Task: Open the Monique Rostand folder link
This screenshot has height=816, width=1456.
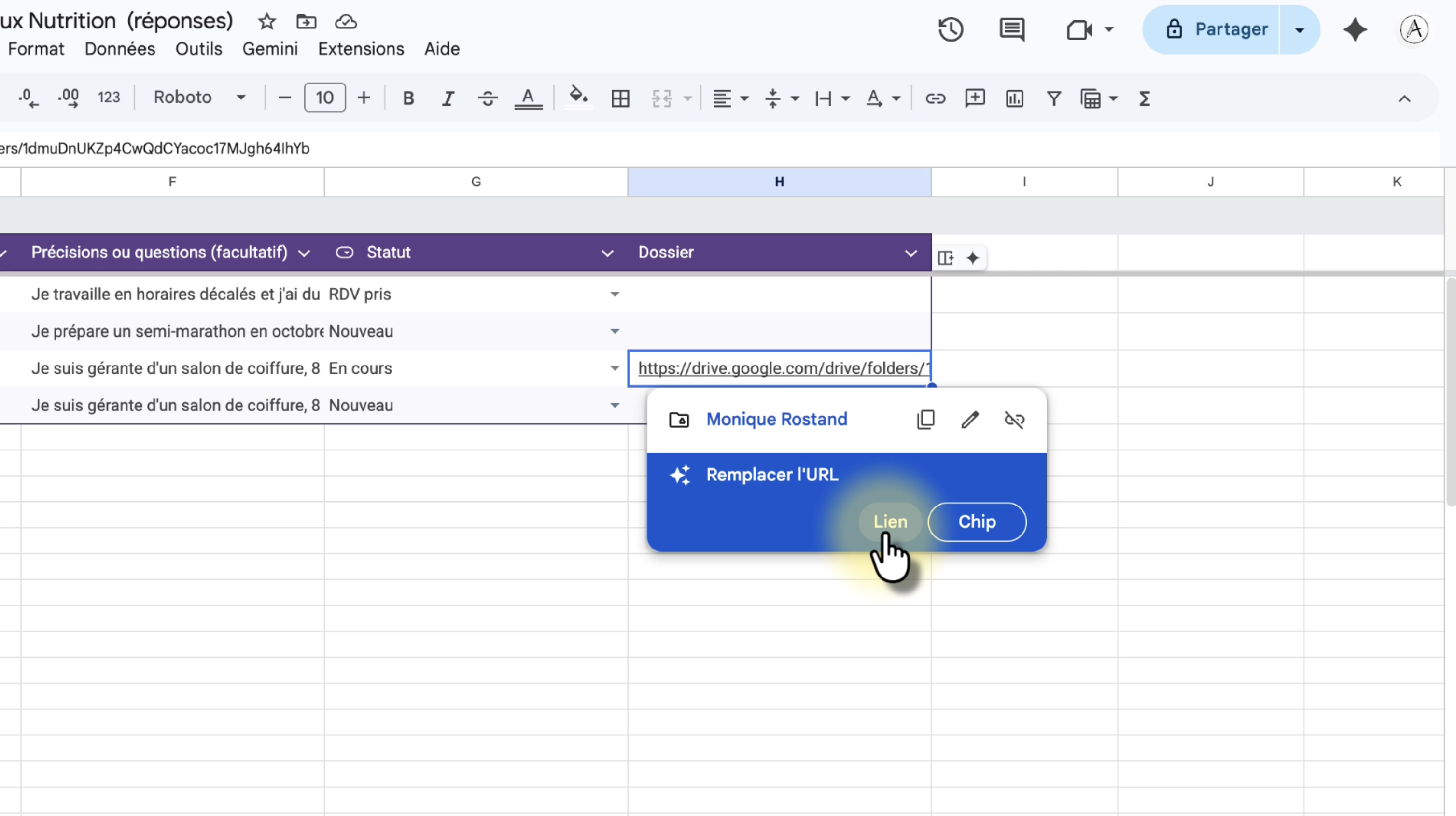Action: (x=777, y=419)
